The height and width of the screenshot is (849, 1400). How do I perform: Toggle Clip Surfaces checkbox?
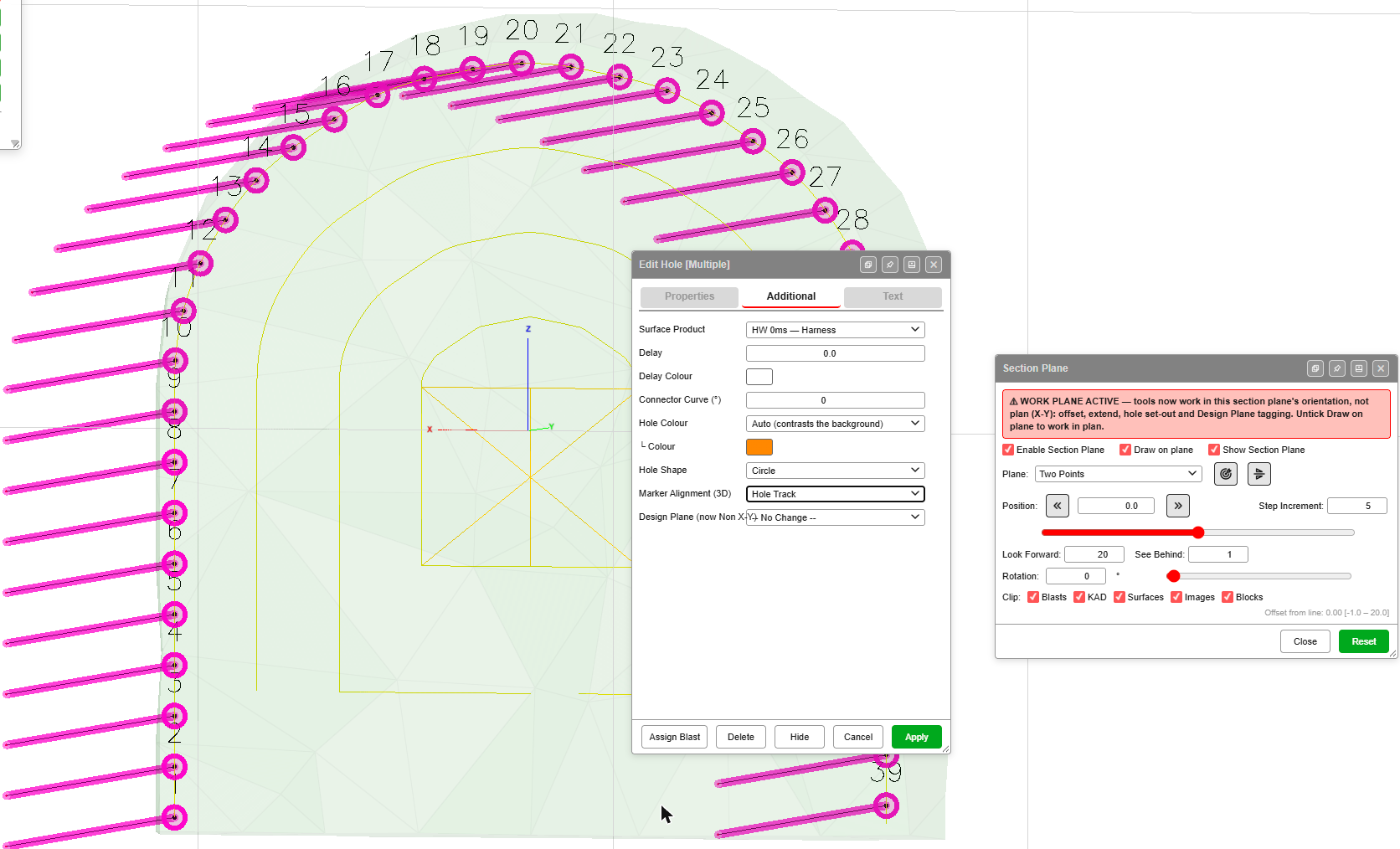pos(1119,597)
